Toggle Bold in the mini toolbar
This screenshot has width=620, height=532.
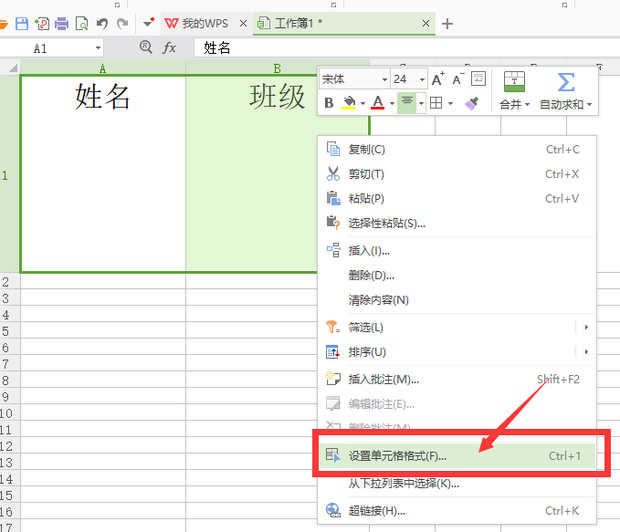(329, 103)
